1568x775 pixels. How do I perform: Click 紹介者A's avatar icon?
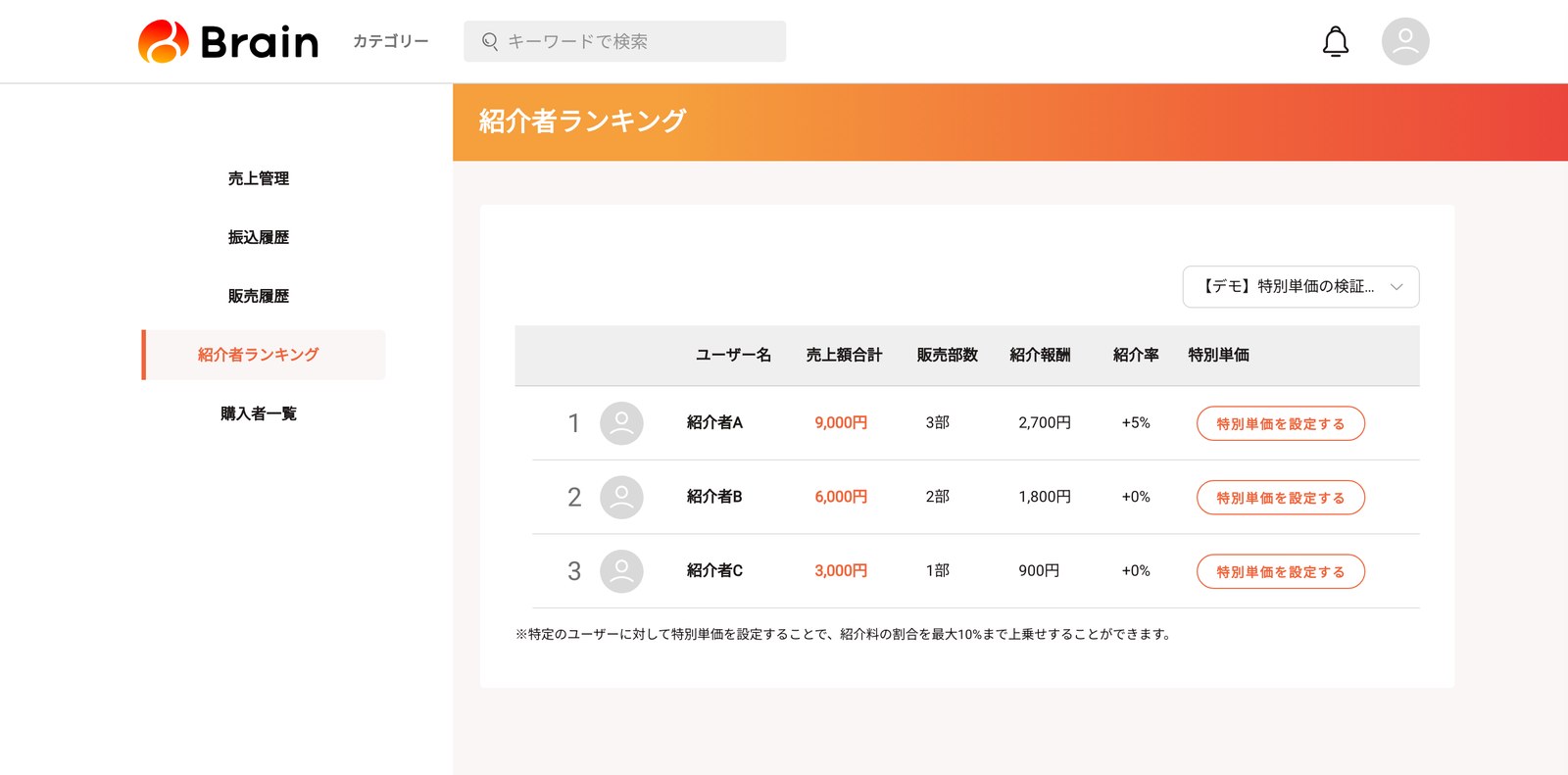[x=621, y=423]
